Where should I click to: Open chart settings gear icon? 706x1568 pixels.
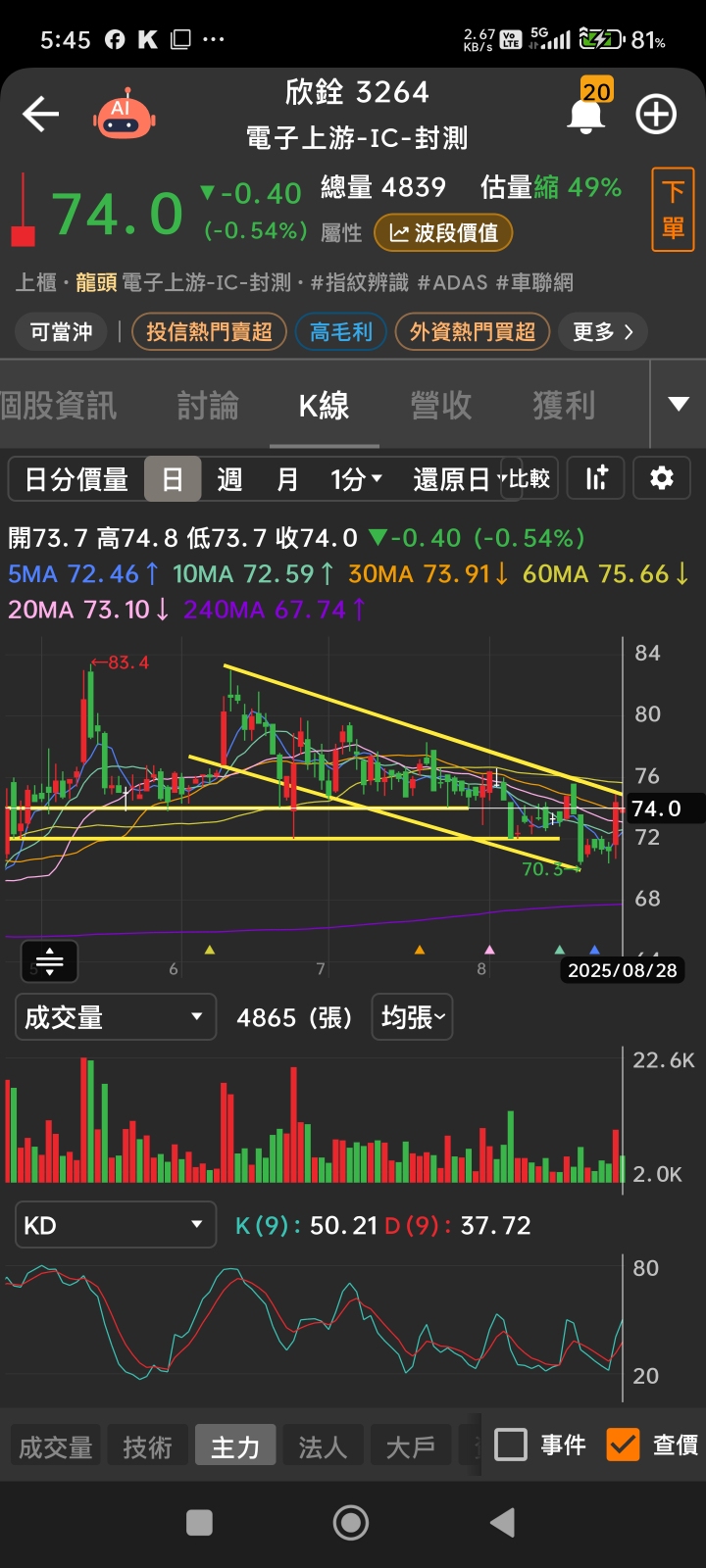click(662, 478)
